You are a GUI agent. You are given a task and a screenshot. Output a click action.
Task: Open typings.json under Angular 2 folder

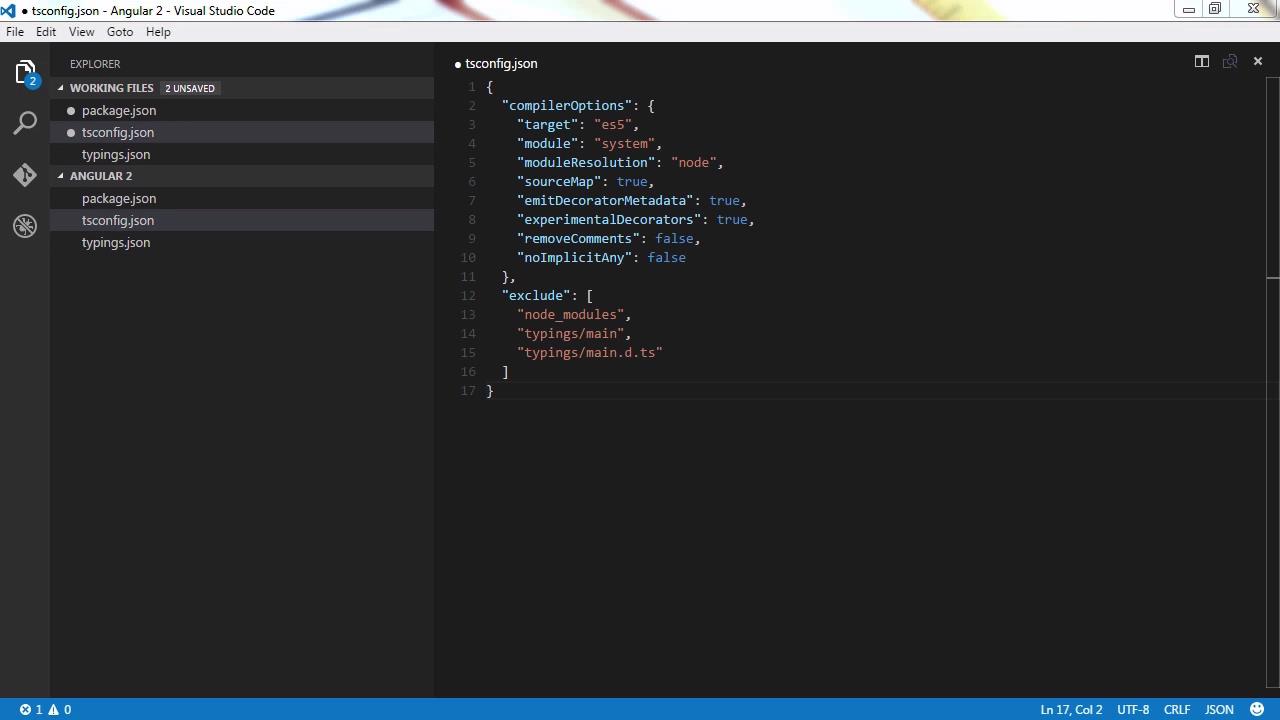pyautogui.click(x=242, y=242)
